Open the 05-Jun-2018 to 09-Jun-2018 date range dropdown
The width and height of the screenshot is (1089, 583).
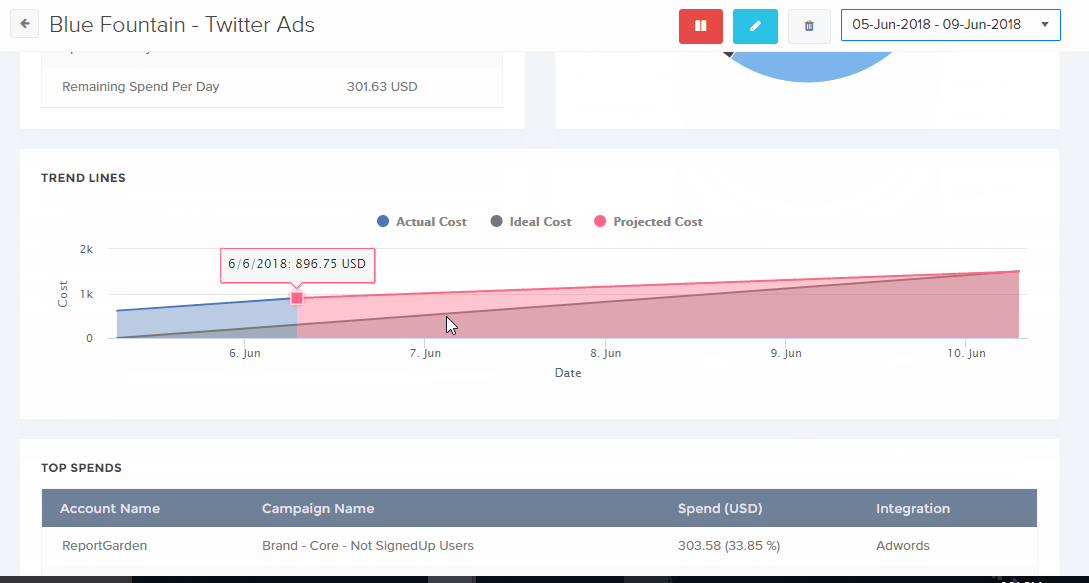click(950, 25)
